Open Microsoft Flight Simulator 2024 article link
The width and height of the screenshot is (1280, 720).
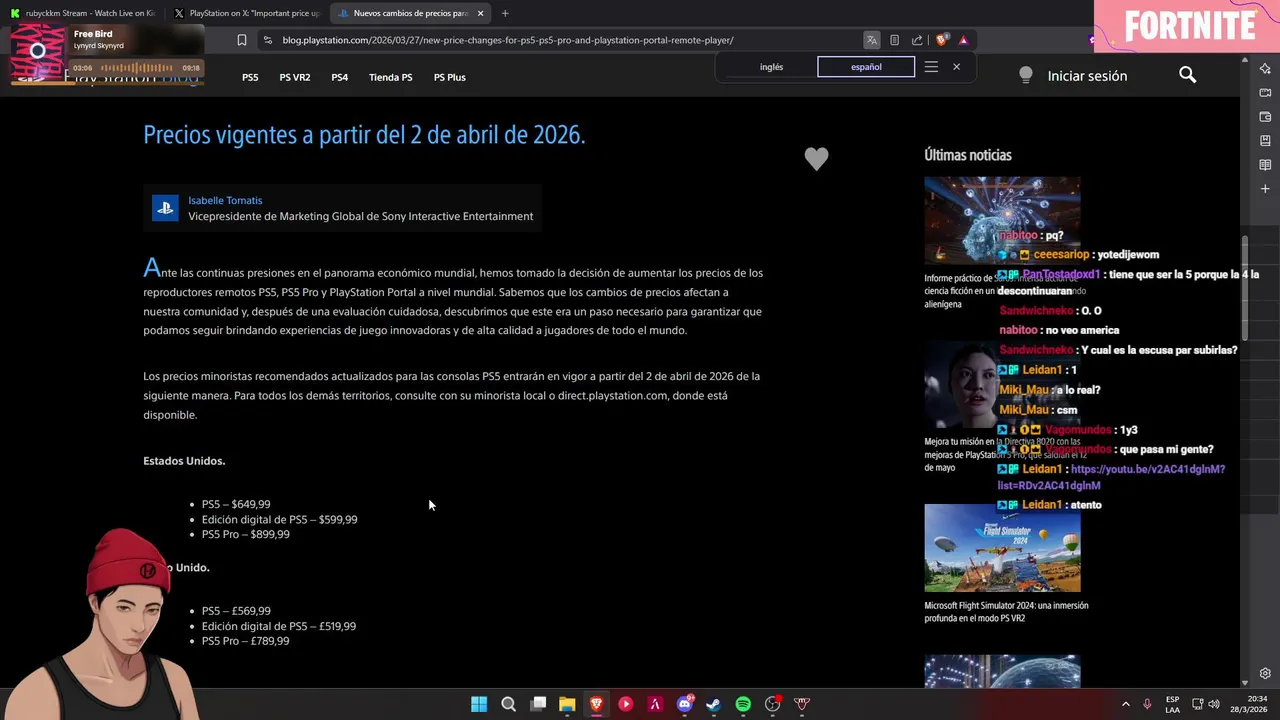1006,612
